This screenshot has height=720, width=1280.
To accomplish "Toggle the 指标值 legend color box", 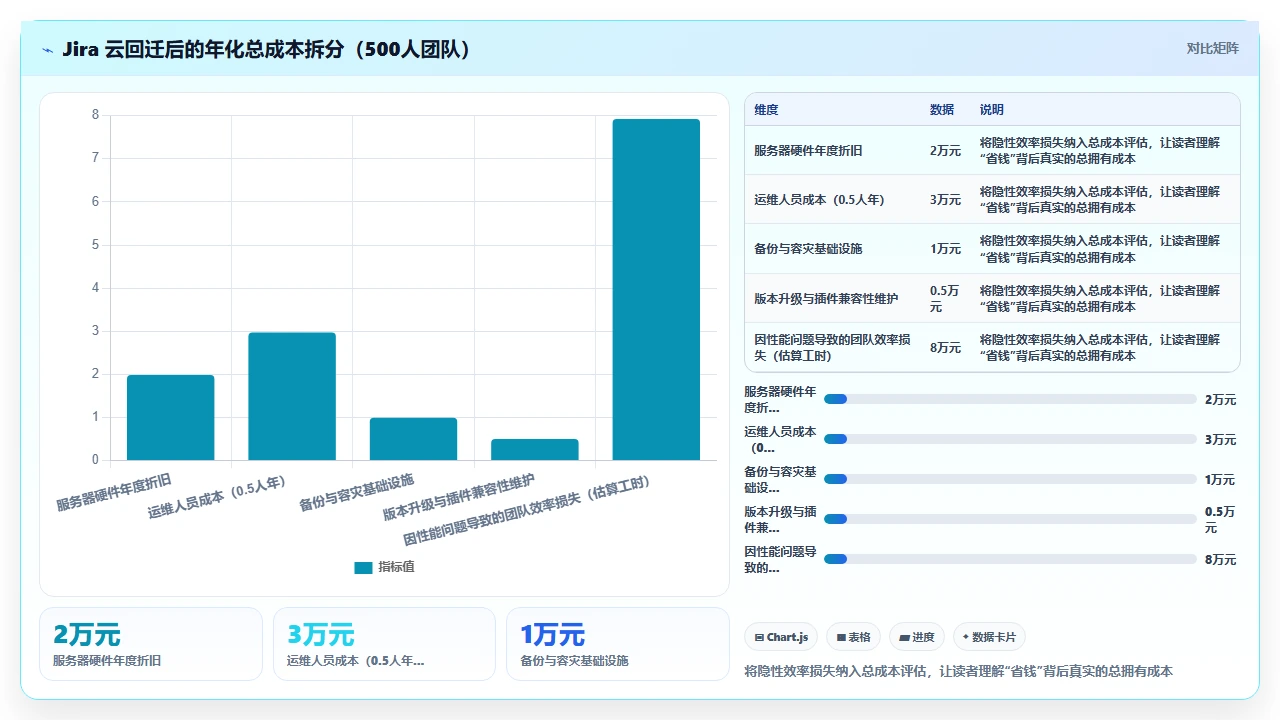I will tap(363, 567).
